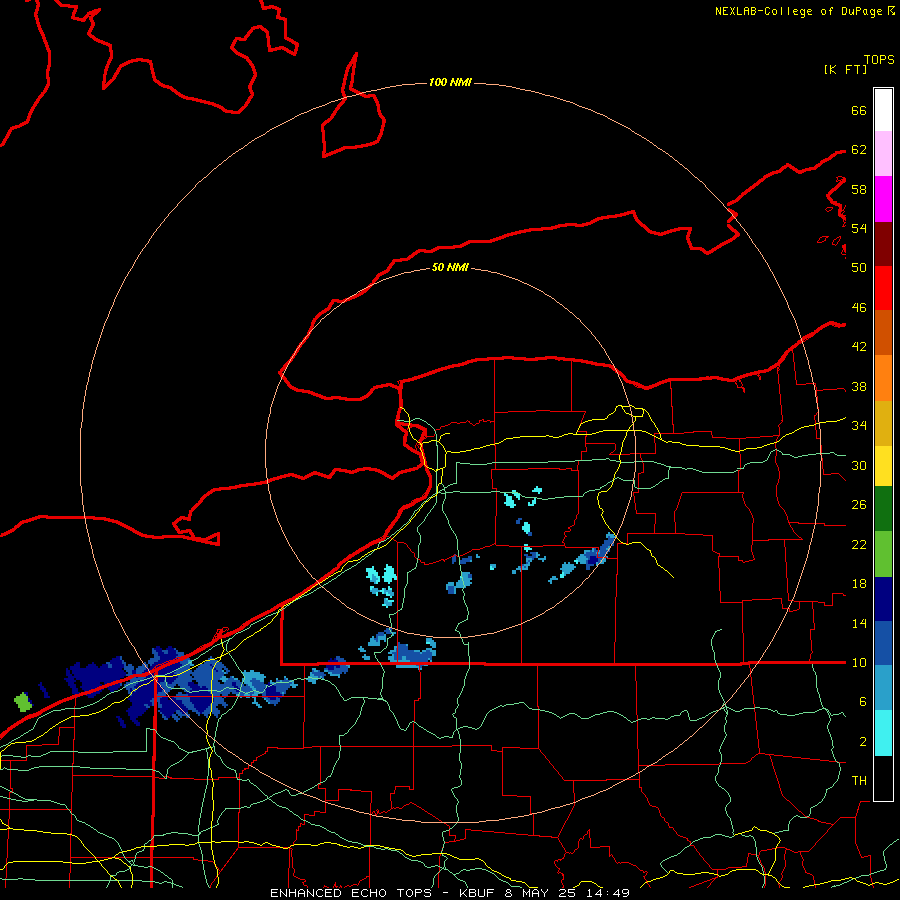Click the '100 NMI' range ring label
The image size is (900, 900).
[x=450, y=83]
